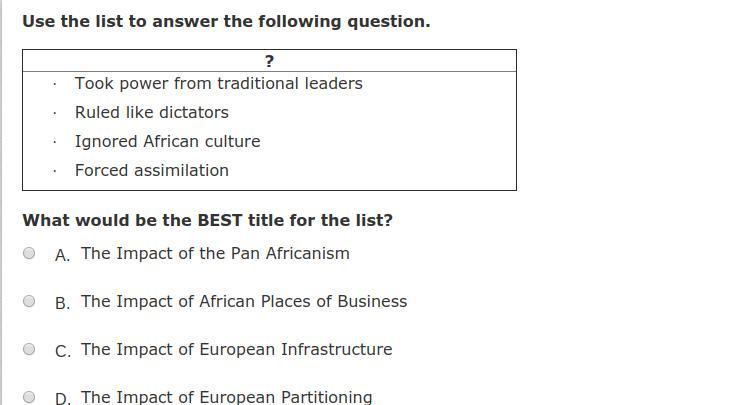Pick 'The Impact of European Infrastructure' answer text
Image resolution: width=756 pixels, height=405 pixels.
tap(236, 349)
